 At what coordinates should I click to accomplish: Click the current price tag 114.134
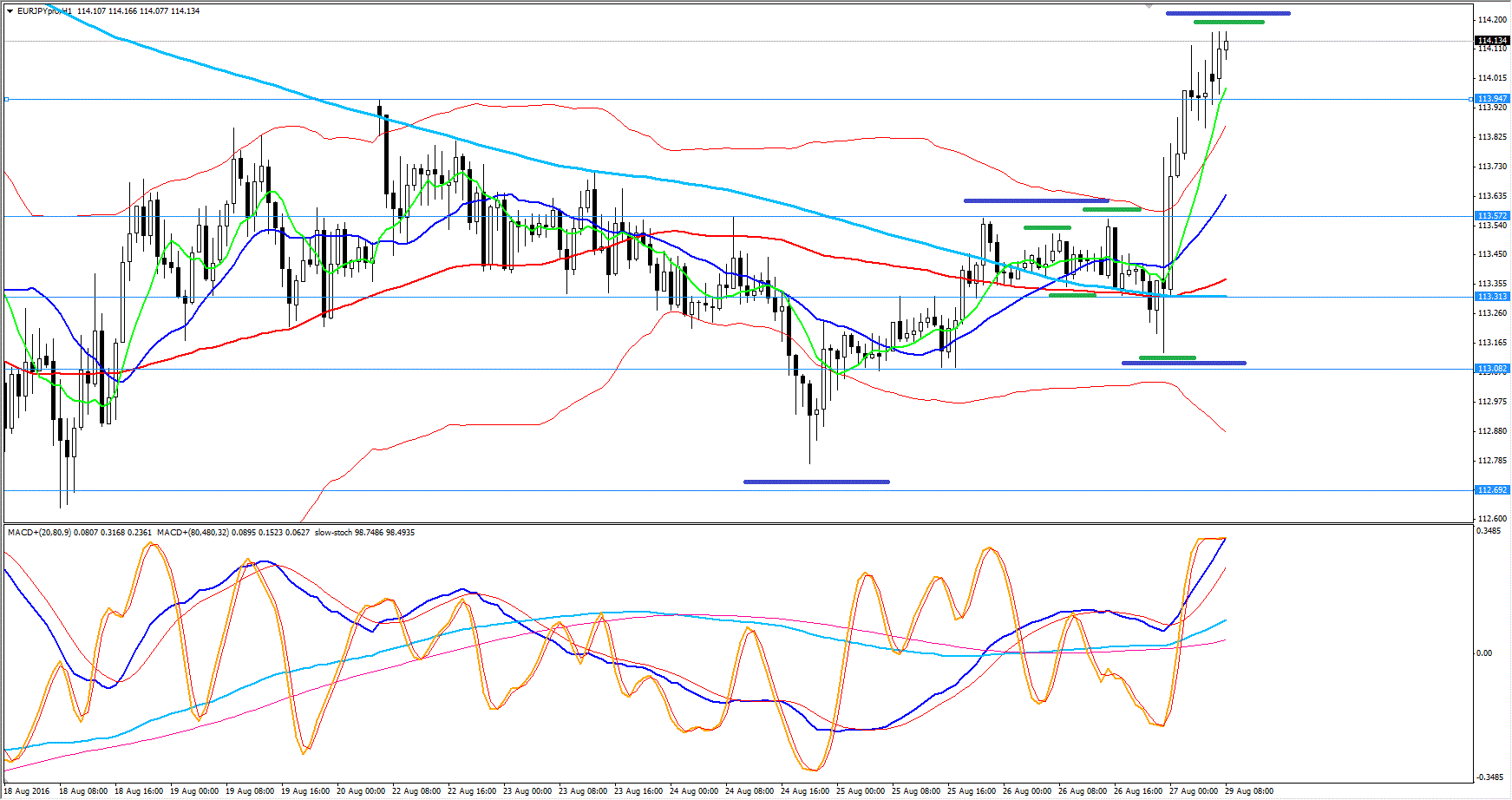[x=1492, y=41]
